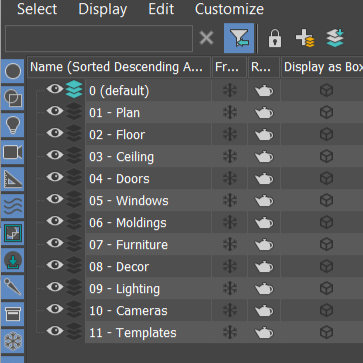363x363 pixels.
Task: Open the Select menu
Action: click(x=37, y=9)
